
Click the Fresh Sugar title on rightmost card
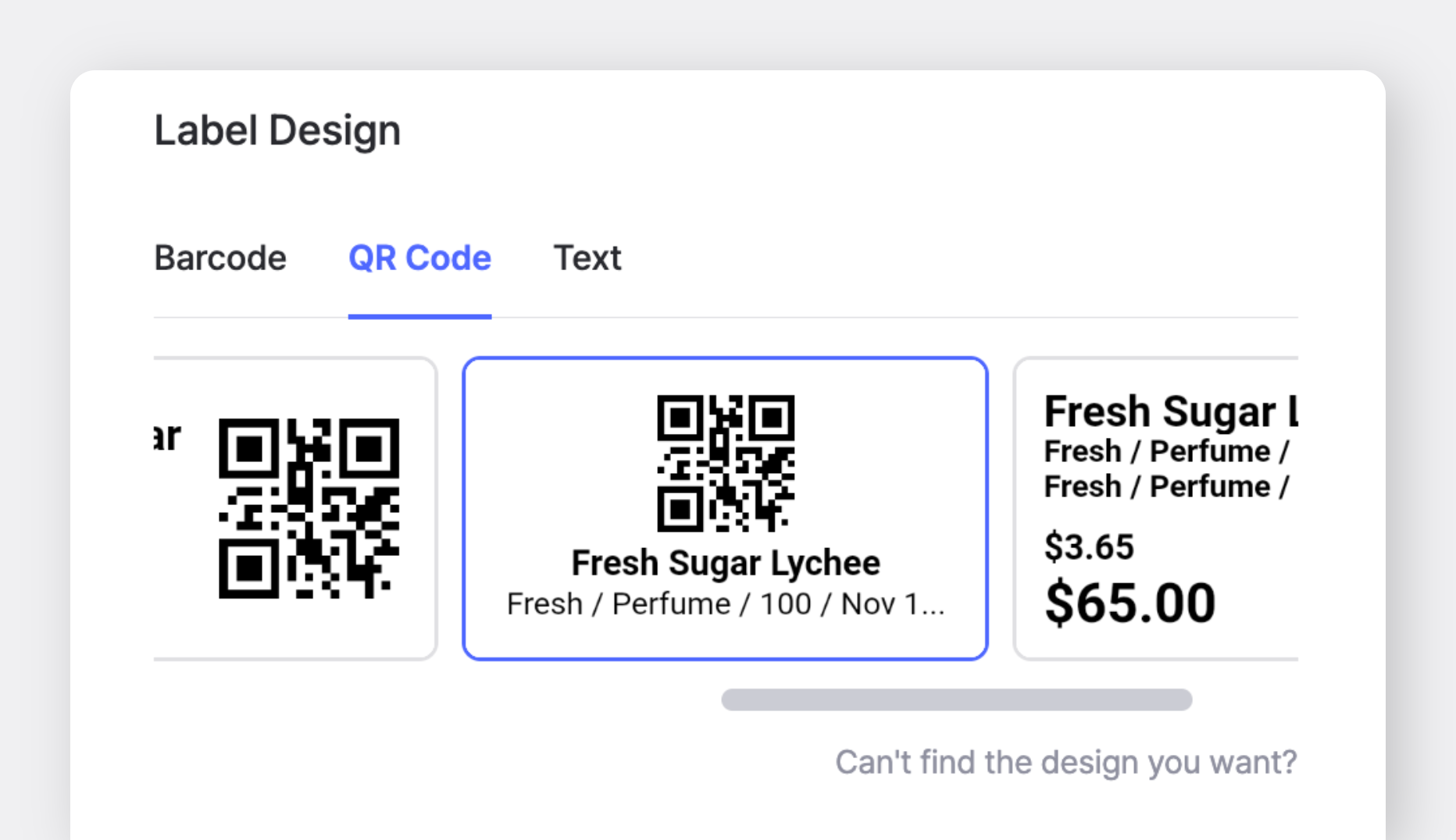tap(1172, 410)
